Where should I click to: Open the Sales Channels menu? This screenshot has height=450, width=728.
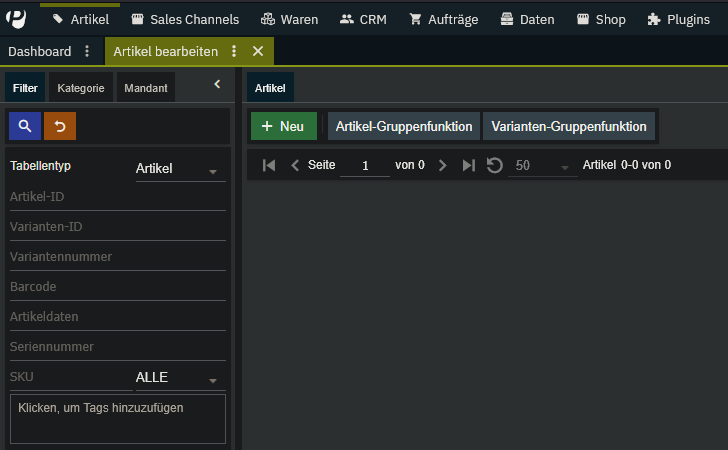(x=185, y=19)
